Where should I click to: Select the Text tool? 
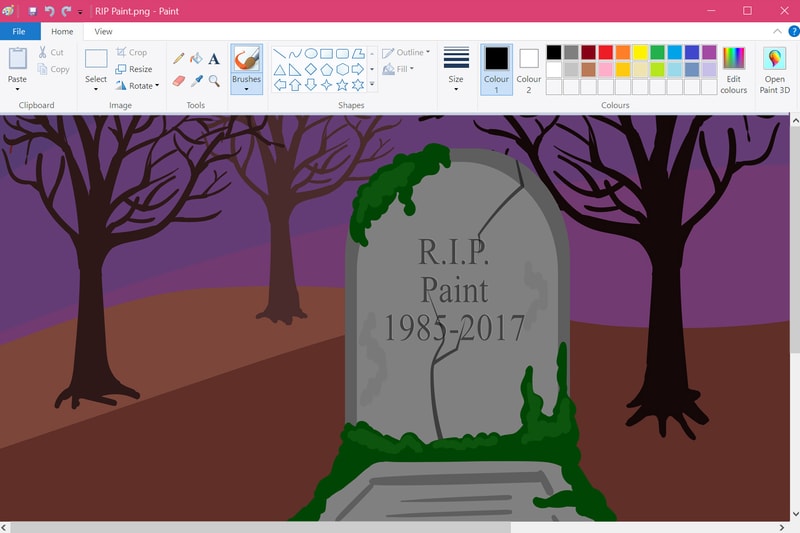[x=214, y=58]
